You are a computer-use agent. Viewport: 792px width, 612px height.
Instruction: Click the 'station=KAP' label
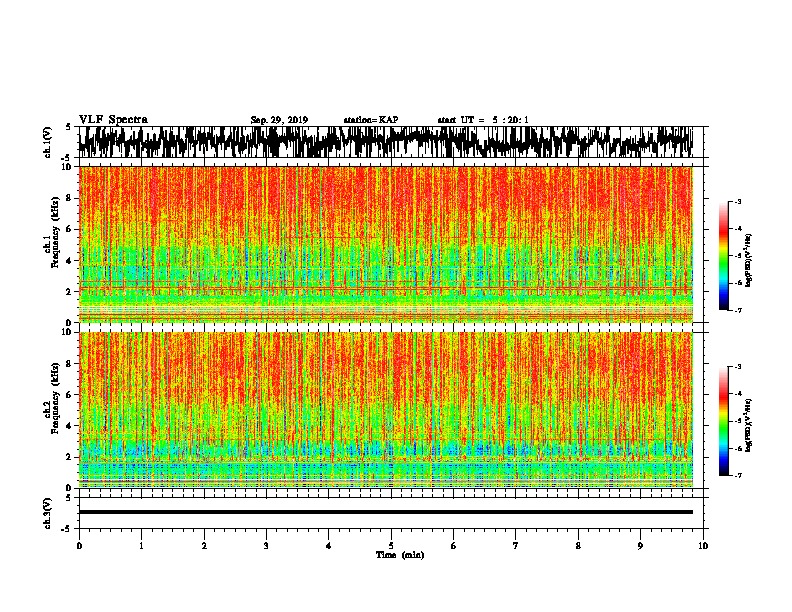(x=371, y=120)
